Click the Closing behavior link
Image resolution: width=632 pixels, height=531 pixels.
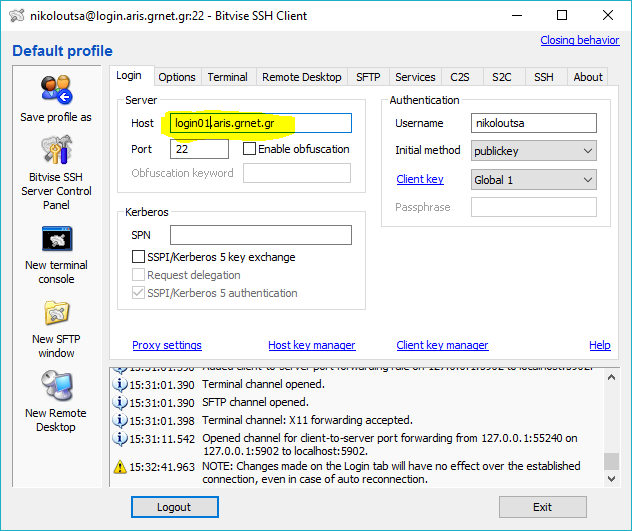(579, 40)
